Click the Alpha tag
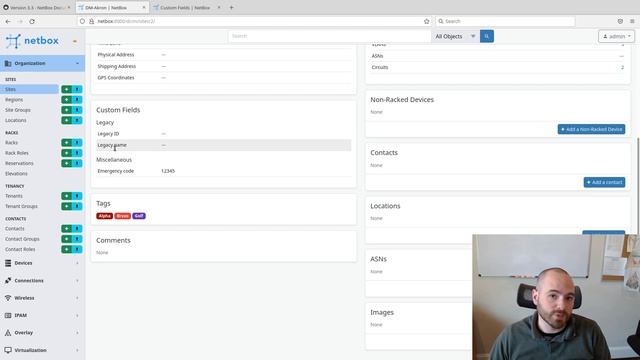640x360 pixels. click(104, 216)
